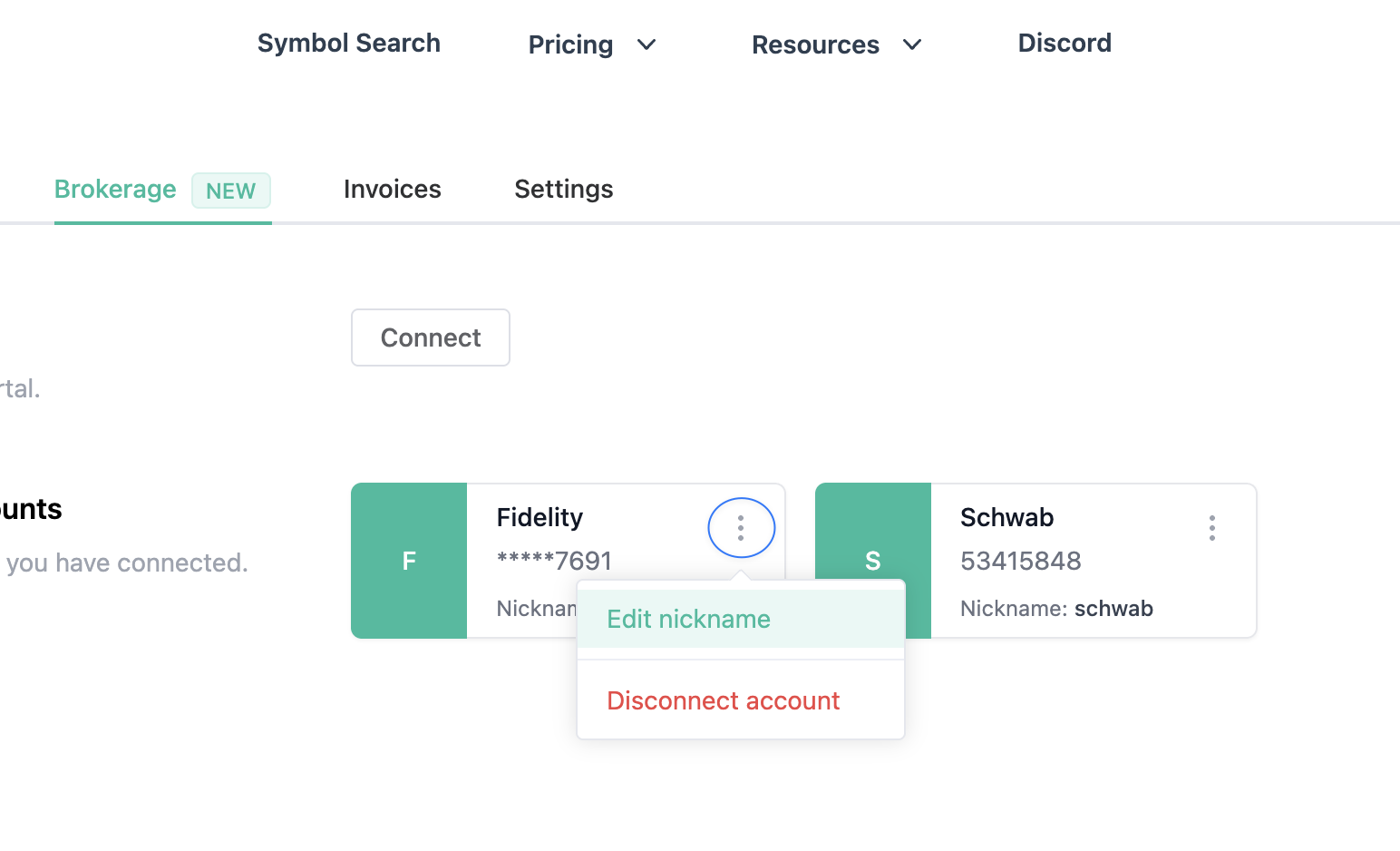Select the Schwab account name

pyautogui.click(x=1006, y=517)
